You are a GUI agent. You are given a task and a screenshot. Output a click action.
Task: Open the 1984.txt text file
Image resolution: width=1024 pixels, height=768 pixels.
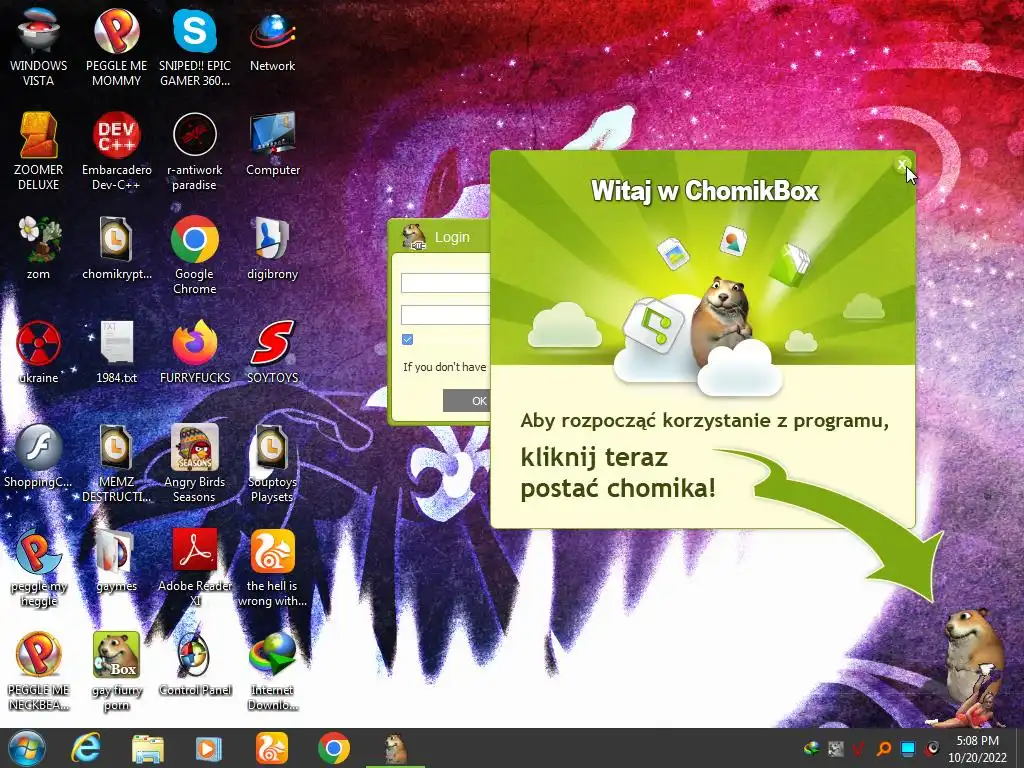tap(116, 343)
